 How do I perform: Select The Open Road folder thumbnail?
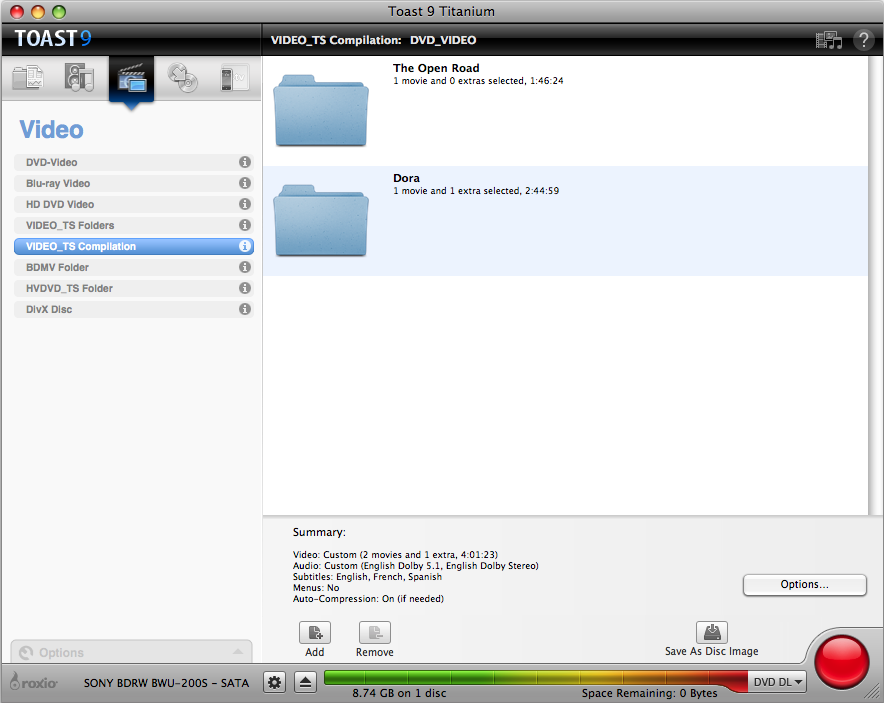321,110
